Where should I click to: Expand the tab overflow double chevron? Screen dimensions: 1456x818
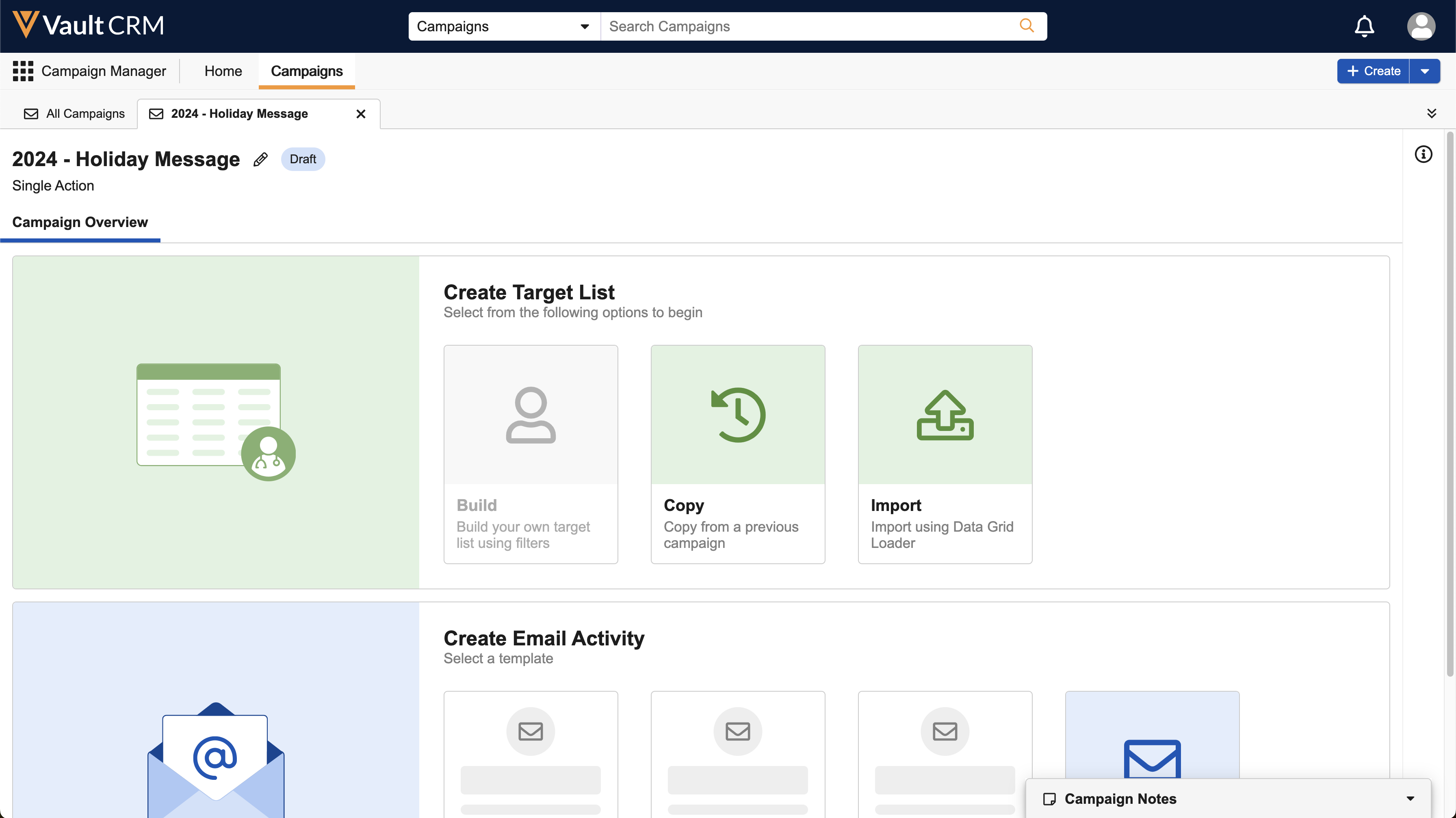click(x=1431, y=114)
